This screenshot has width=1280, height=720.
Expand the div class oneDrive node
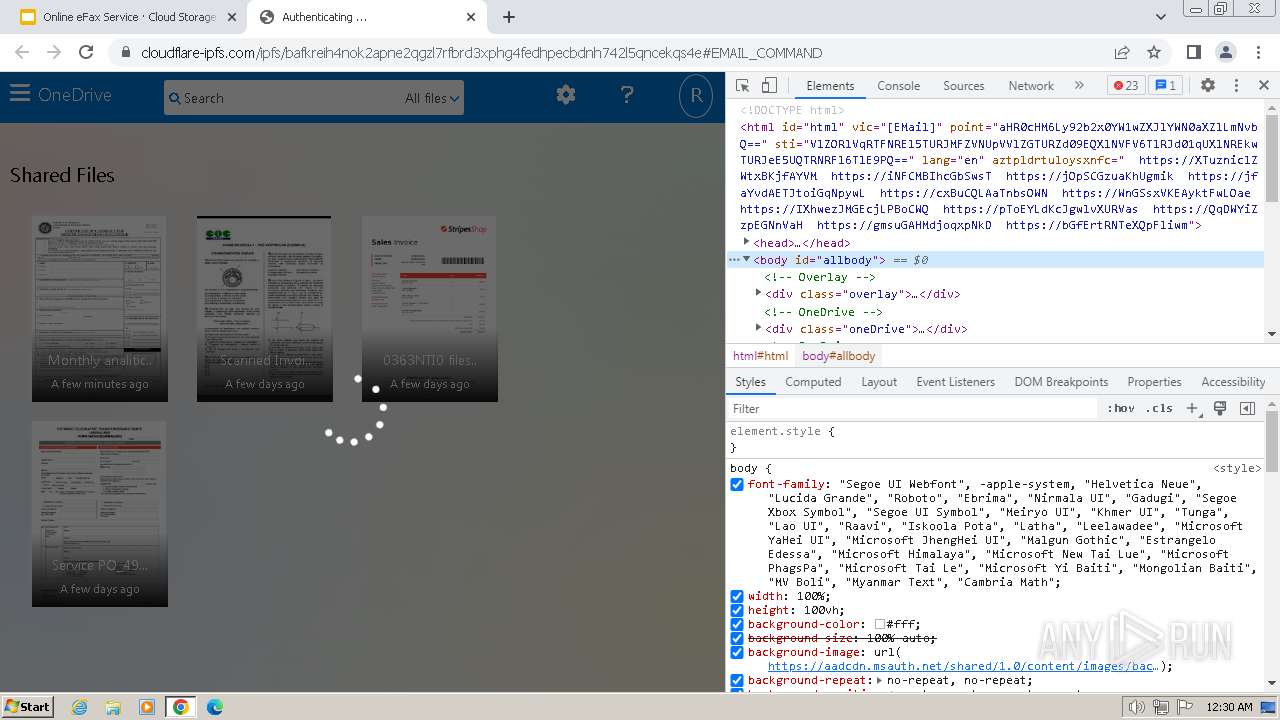coord(758,328)
